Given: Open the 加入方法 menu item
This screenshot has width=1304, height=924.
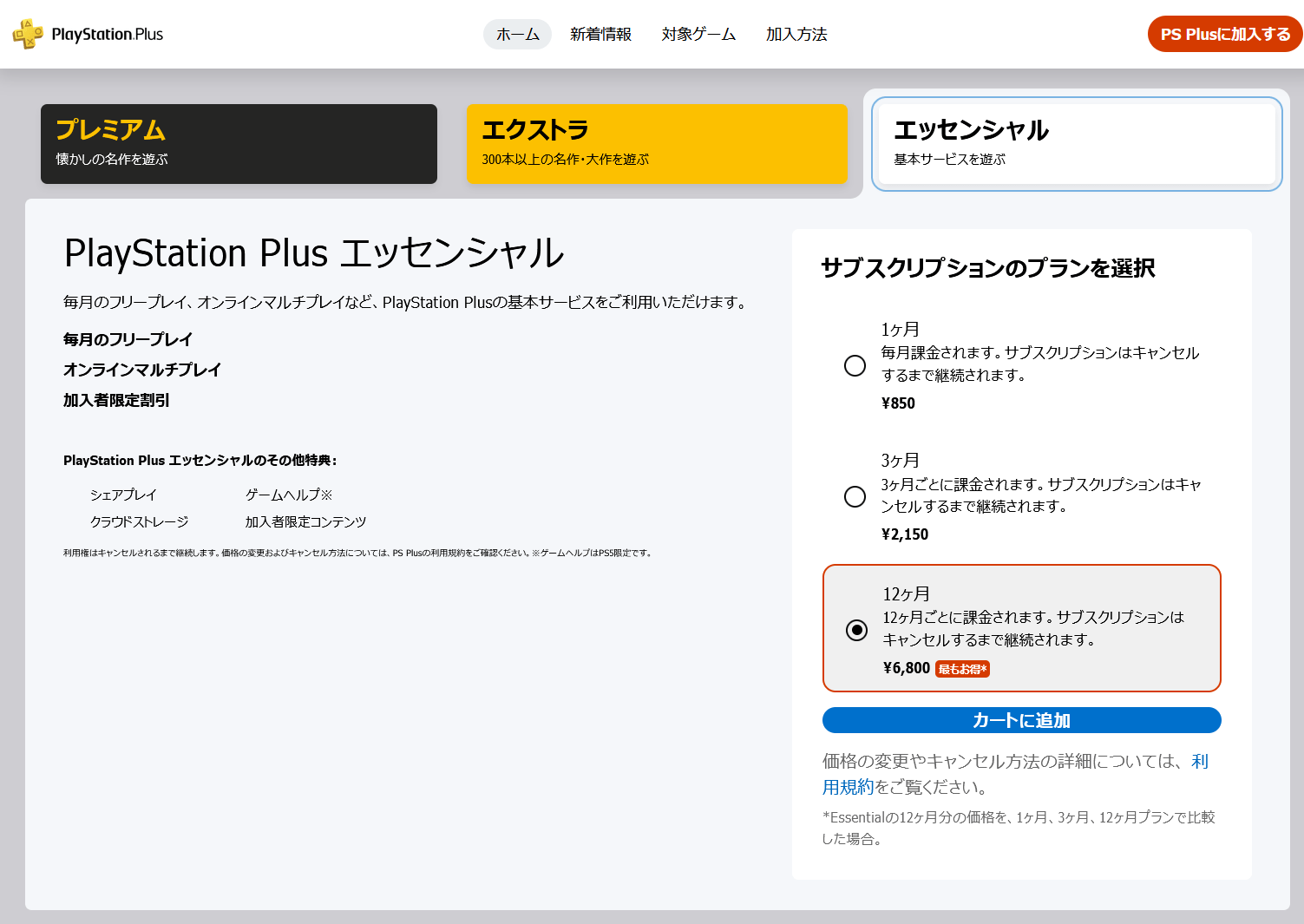Looking at the screenshot, I should pos(796,34).
